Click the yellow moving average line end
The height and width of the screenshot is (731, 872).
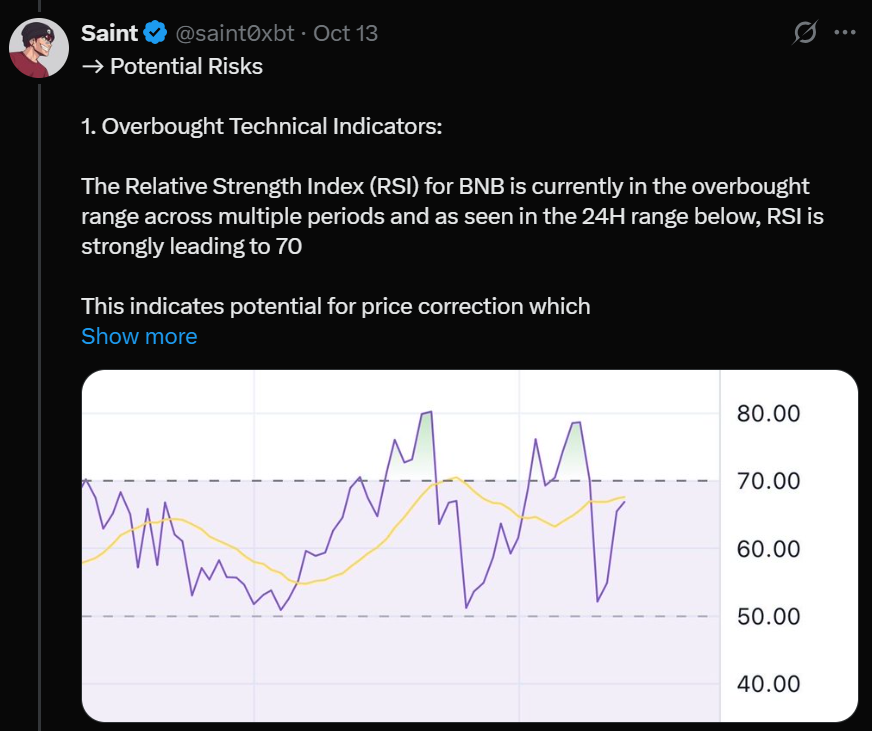[624, 497]
